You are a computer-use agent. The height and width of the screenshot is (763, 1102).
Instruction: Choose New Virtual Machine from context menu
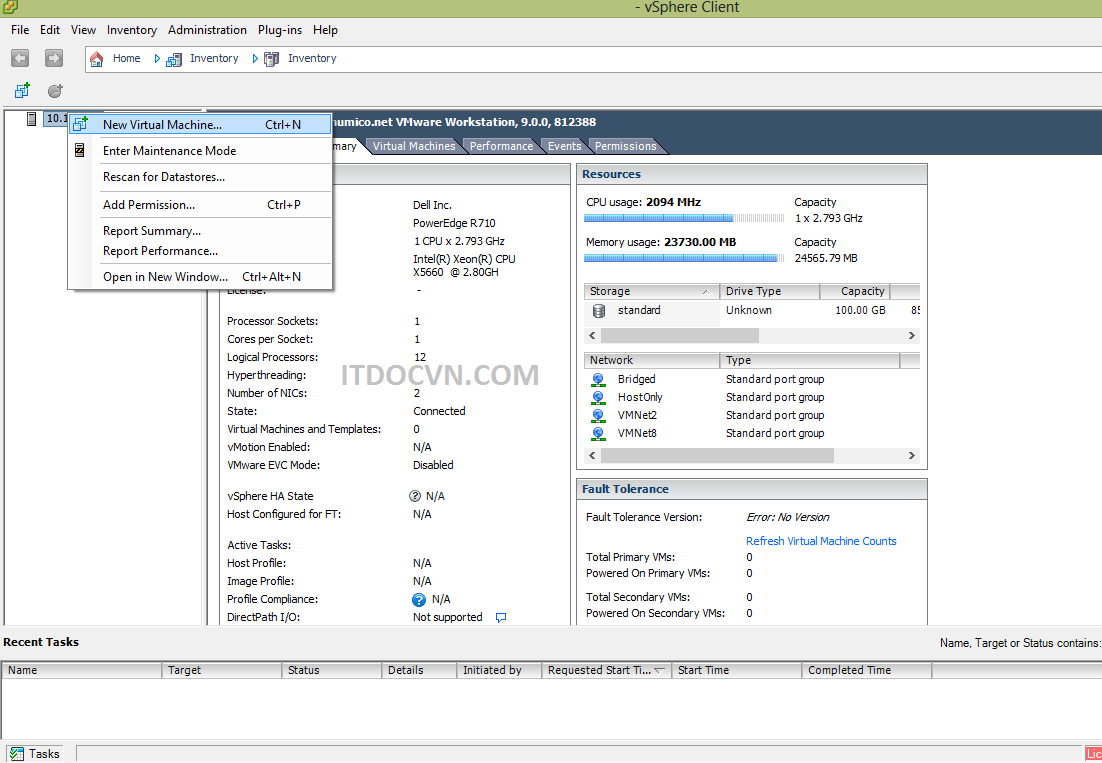click(162, 125)
